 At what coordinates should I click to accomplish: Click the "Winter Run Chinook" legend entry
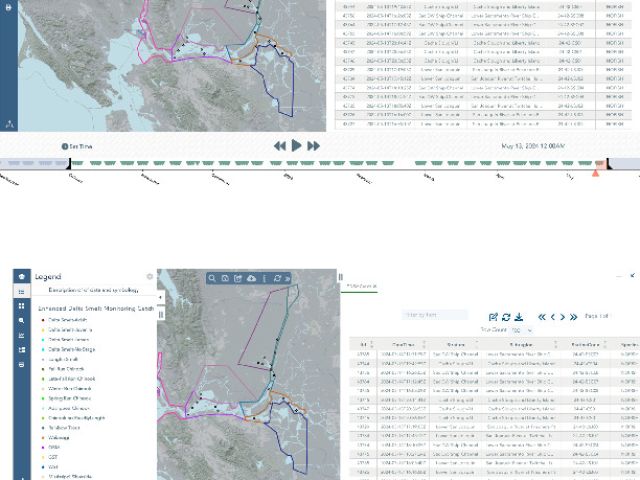click(69, 389)
